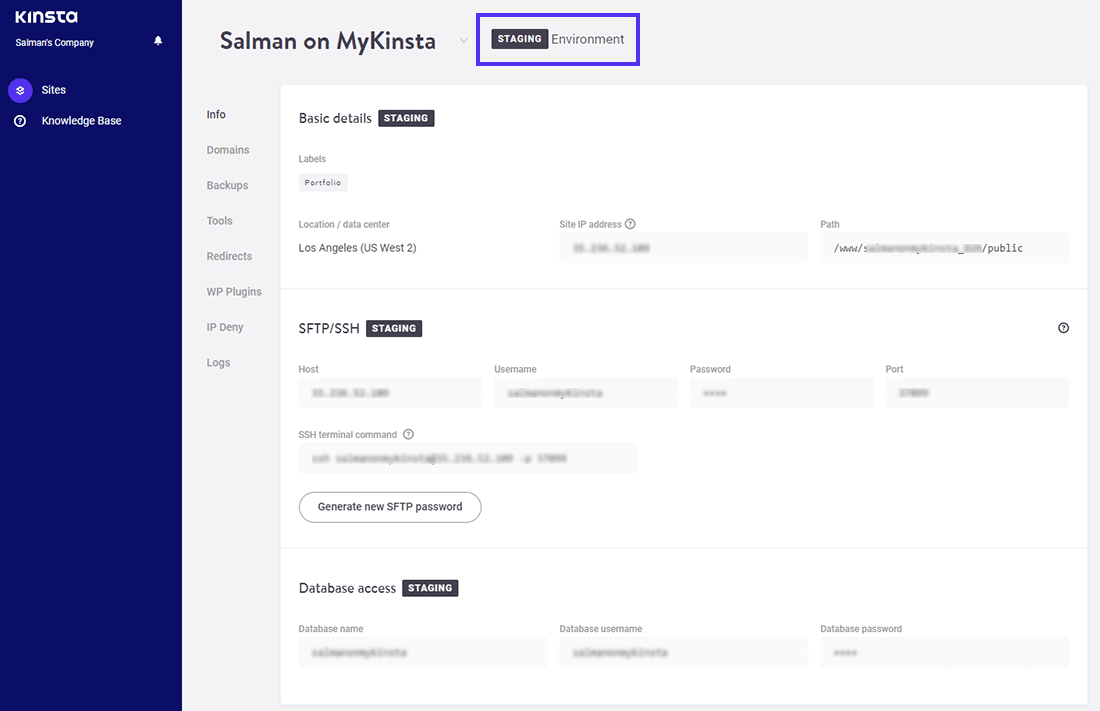
Task: Select the Sites icon in the sidebar
Action: tap(20, 90)
